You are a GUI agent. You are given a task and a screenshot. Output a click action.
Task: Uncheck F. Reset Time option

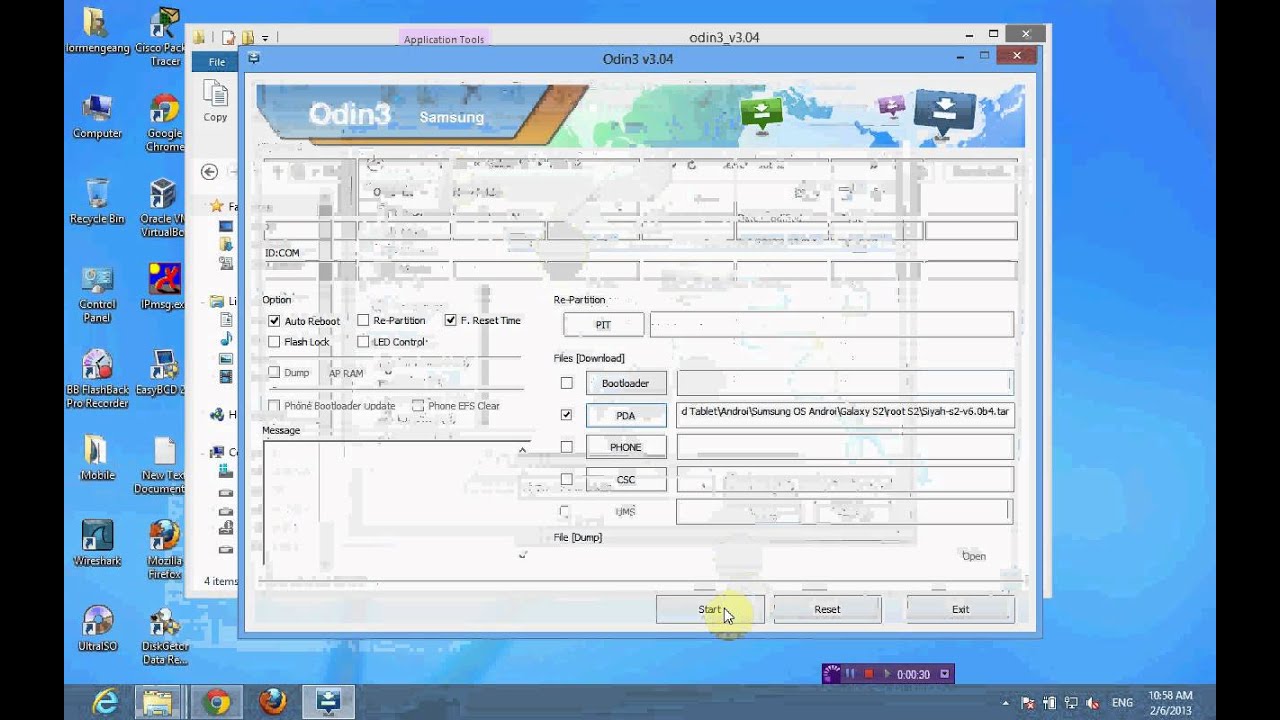coord(450,320)
